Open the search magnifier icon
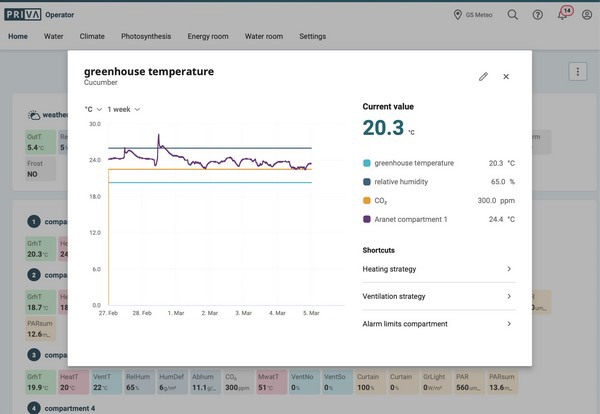Screen dimensions: 600x414 (x=513, y=14)
